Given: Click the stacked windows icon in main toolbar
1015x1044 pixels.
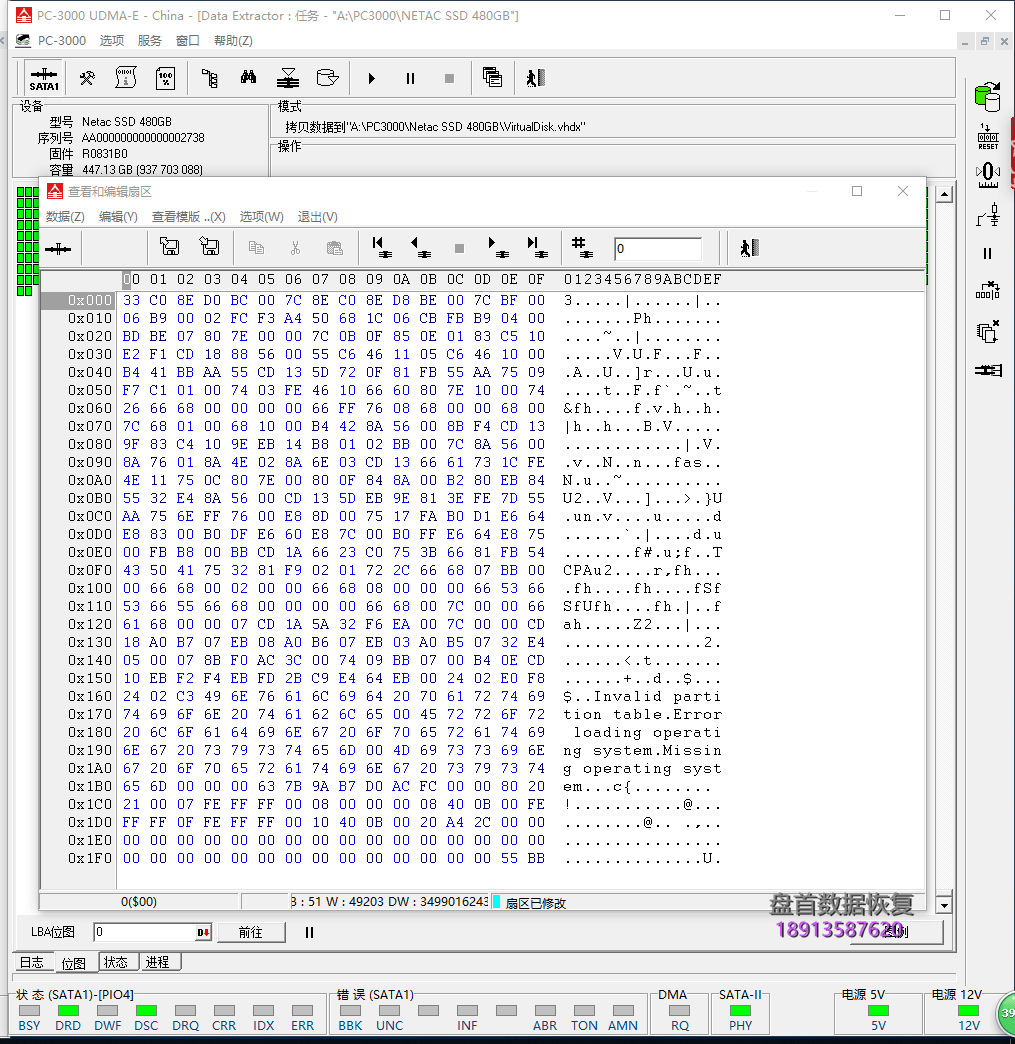Looking at the screenshot, I should (x=492, y=78).
